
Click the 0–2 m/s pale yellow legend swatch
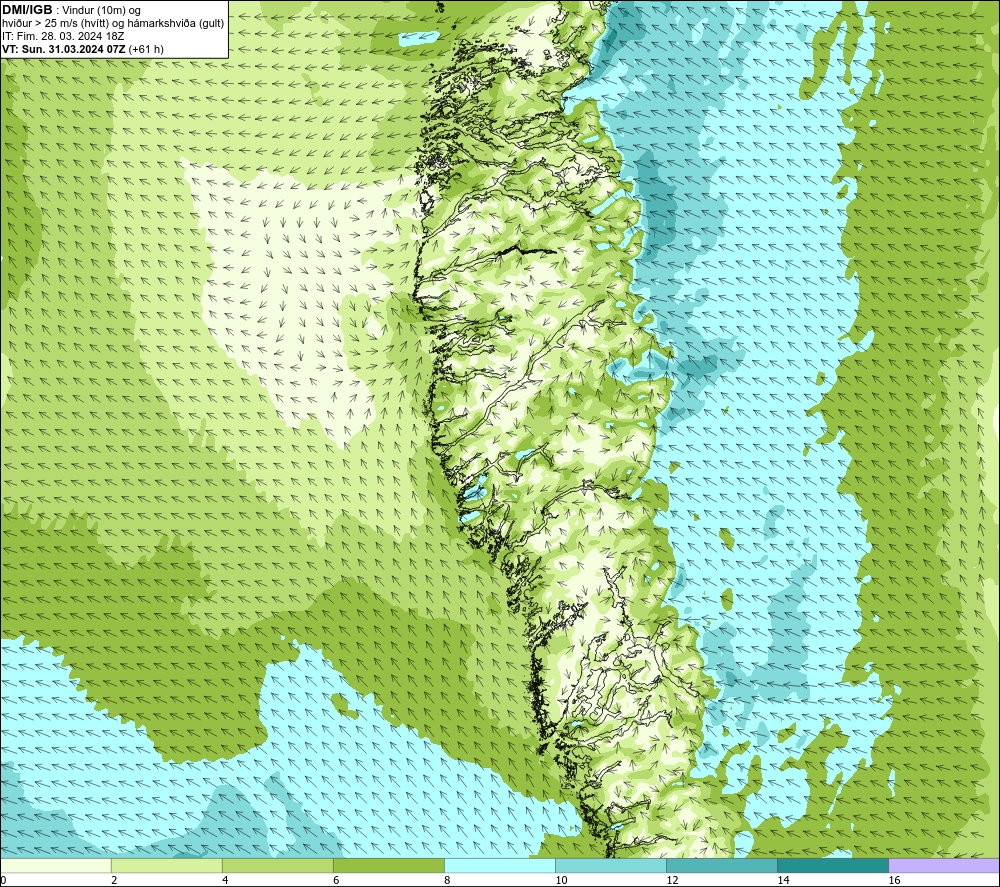point(55,866)
